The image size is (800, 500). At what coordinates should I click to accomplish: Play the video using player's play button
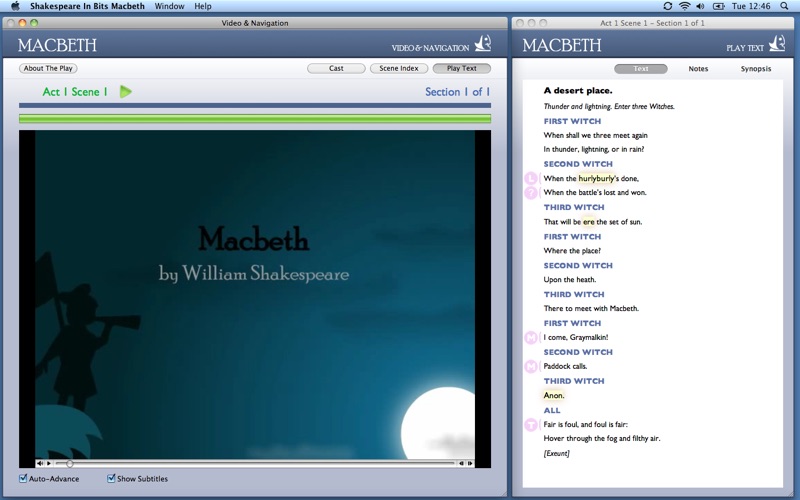tap(49, 464)
